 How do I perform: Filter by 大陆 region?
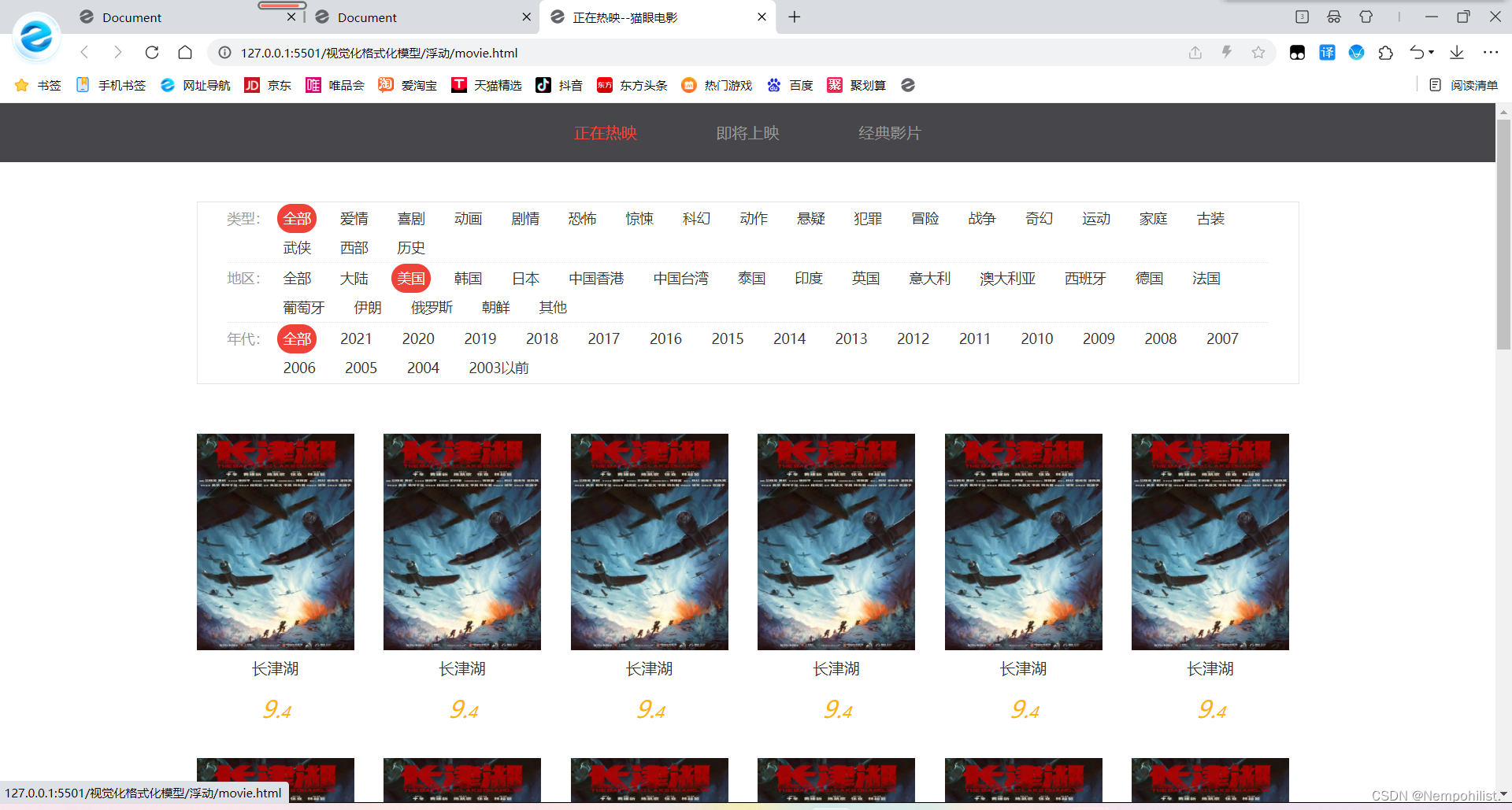point(354,279)
